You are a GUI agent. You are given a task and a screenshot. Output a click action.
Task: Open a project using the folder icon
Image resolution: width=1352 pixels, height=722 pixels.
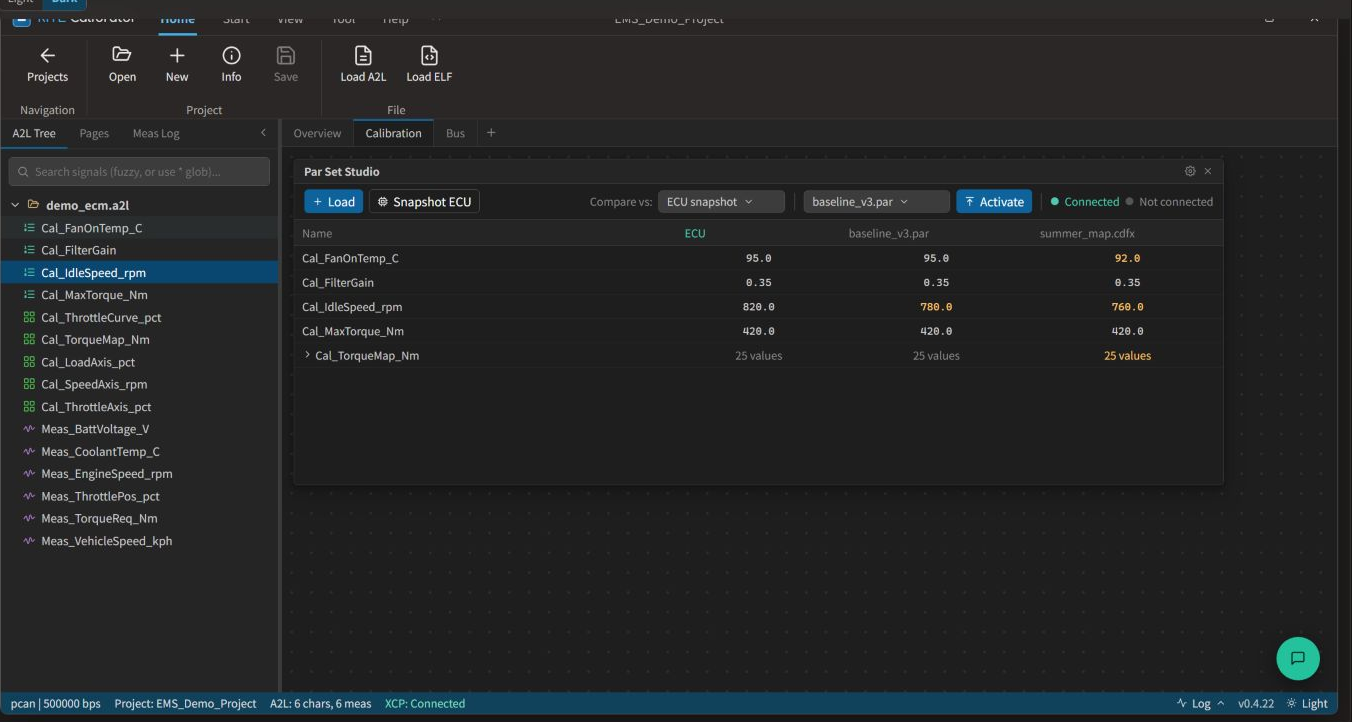point(122,65)
